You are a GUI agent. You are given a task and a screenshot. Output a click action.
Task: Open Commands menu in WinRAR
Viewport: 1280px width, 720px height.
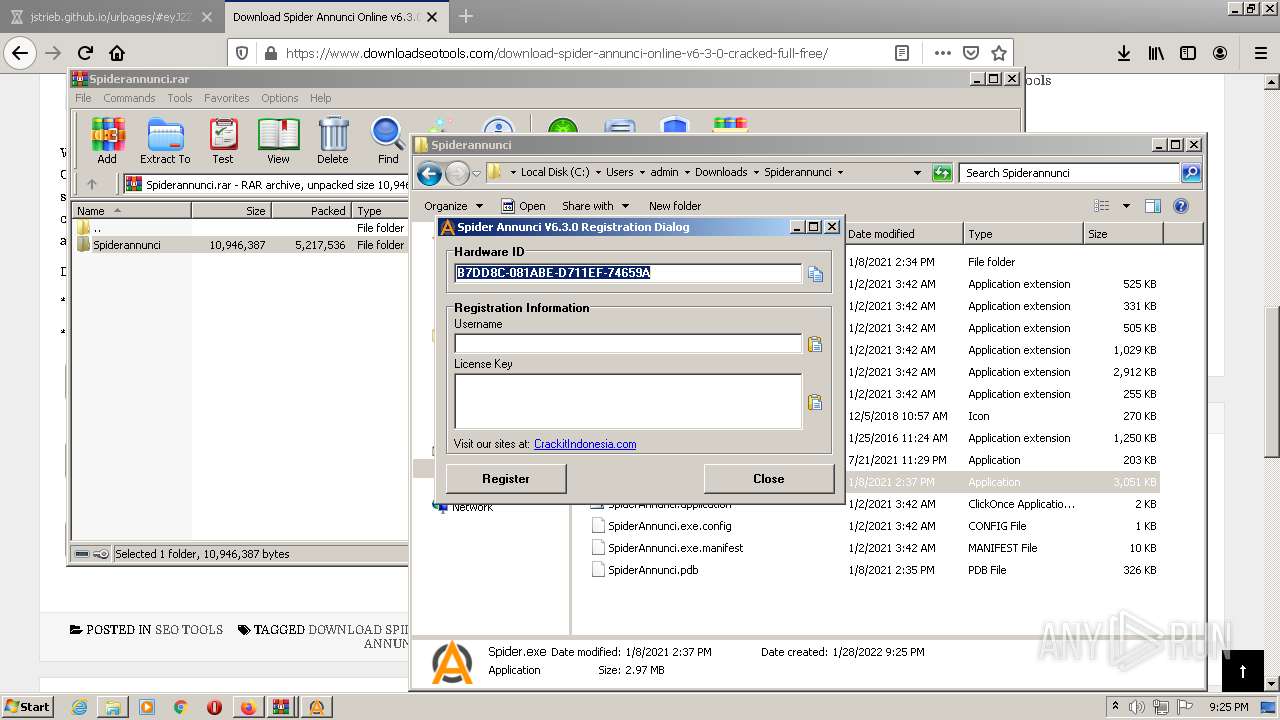tap(129, 98)
